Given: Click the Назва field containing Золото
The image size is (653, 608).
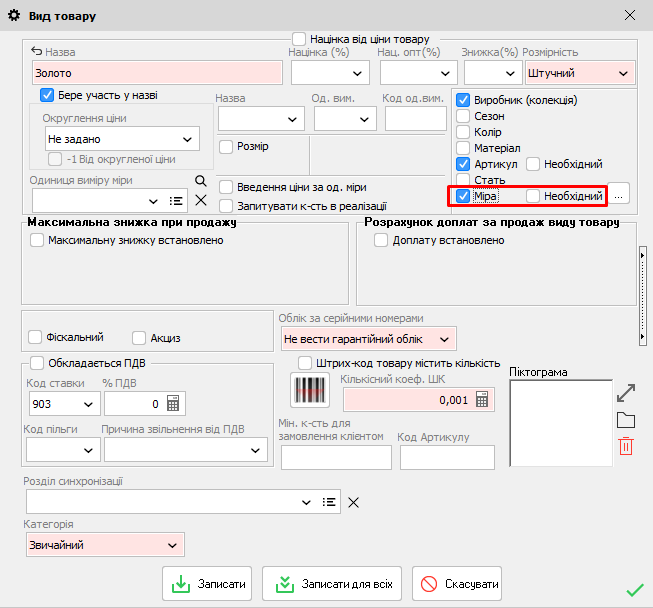Looking at the screenshot, I should [x=157, y=73].
